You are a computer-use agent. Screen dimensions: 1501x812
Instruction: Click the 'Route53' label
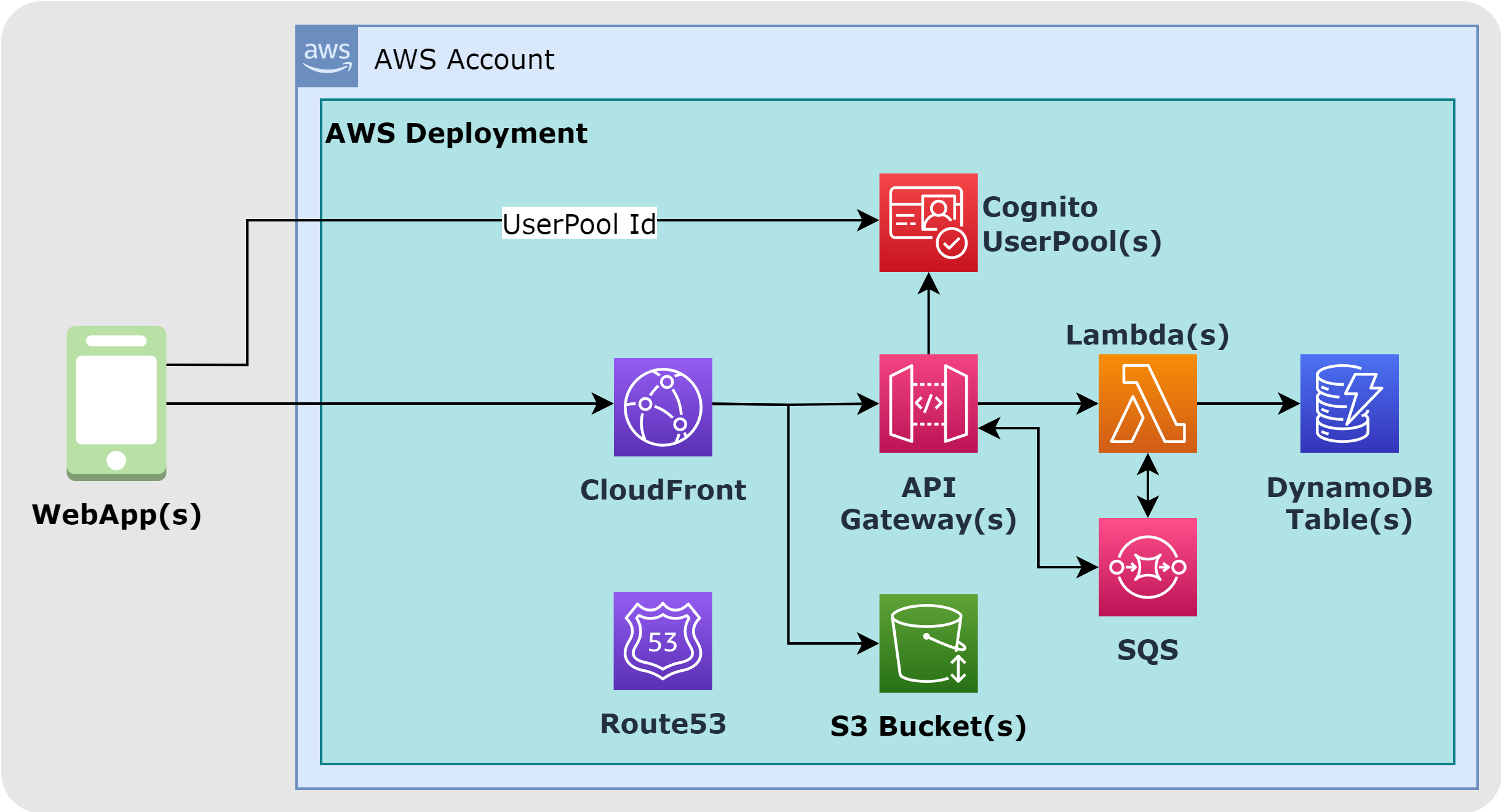tap(663, 724)
